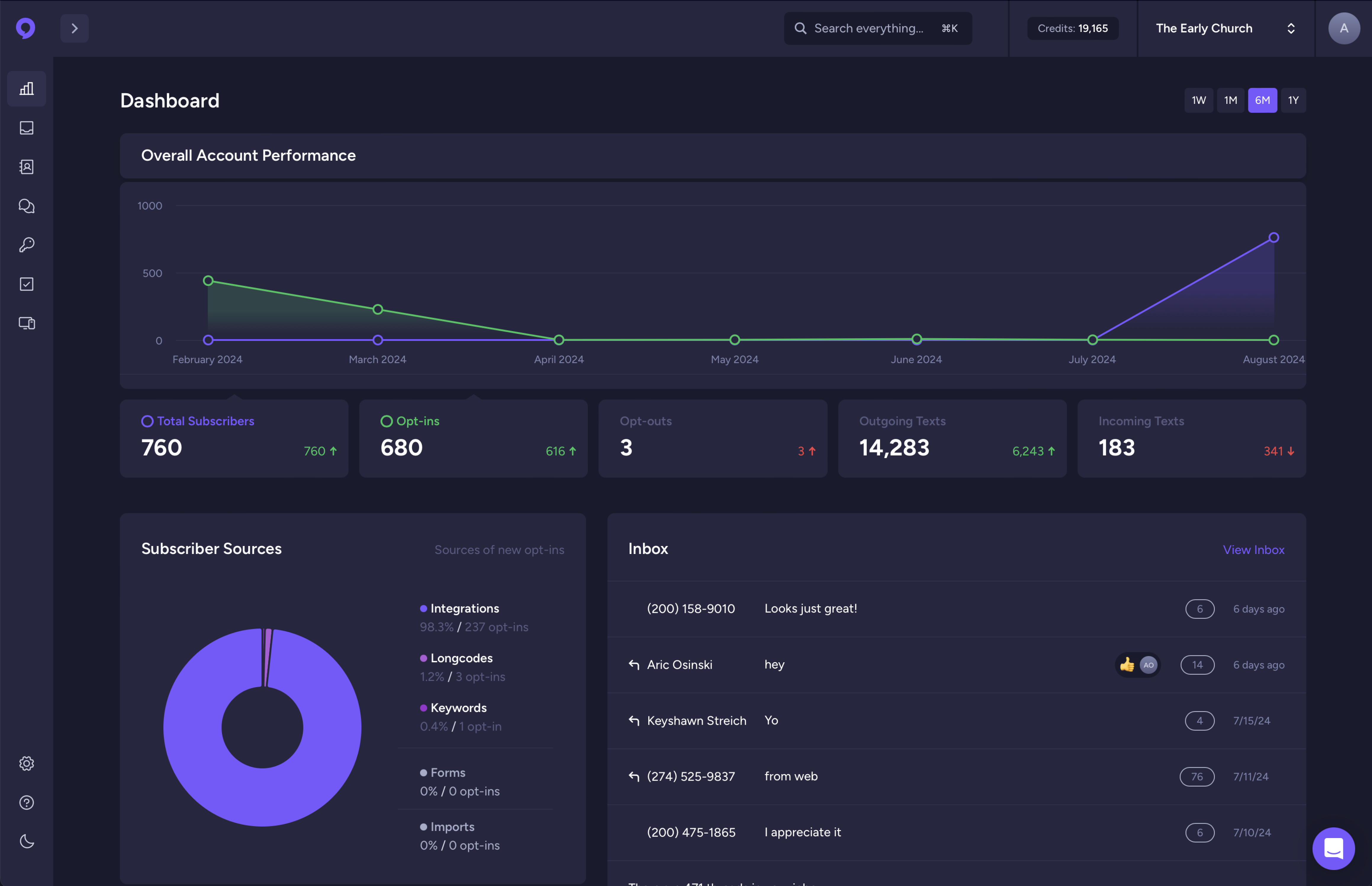Screen dimensions: 1372x886
Task: Click the View Inbox link
Action: [x=1253, y=550]
